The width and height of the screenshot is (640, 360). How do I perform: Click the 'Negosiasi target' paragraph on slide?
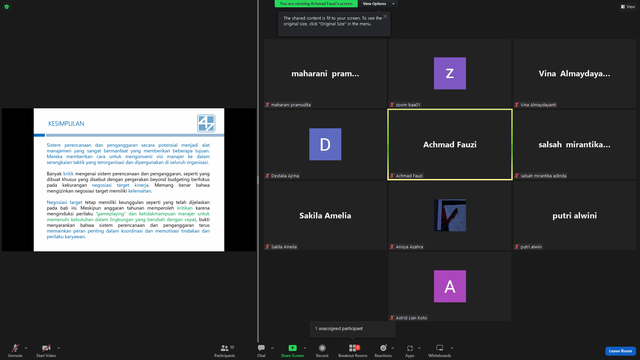tap(128, 219)
